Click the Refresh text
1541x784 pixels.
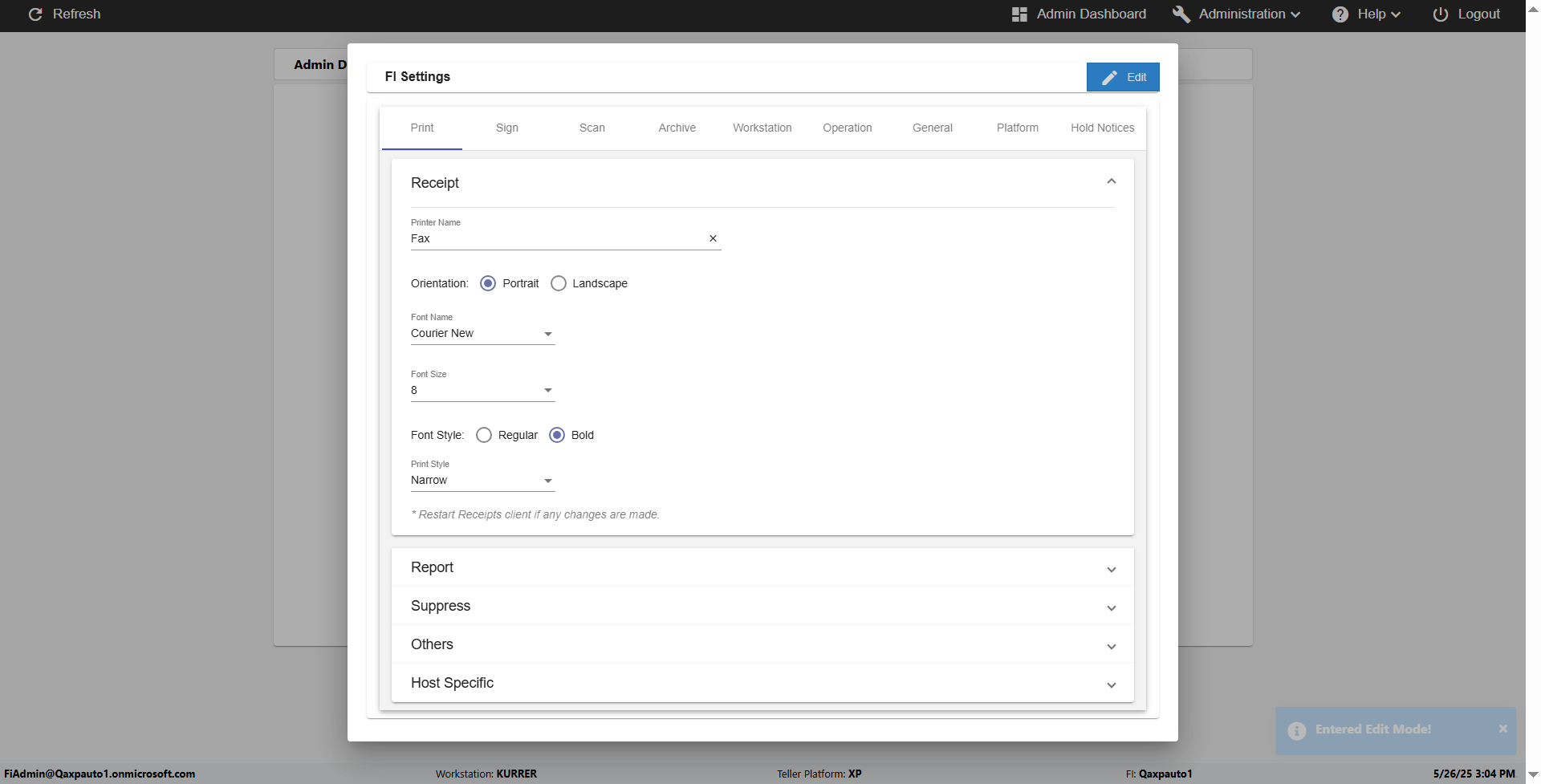(x=77, y=14)
